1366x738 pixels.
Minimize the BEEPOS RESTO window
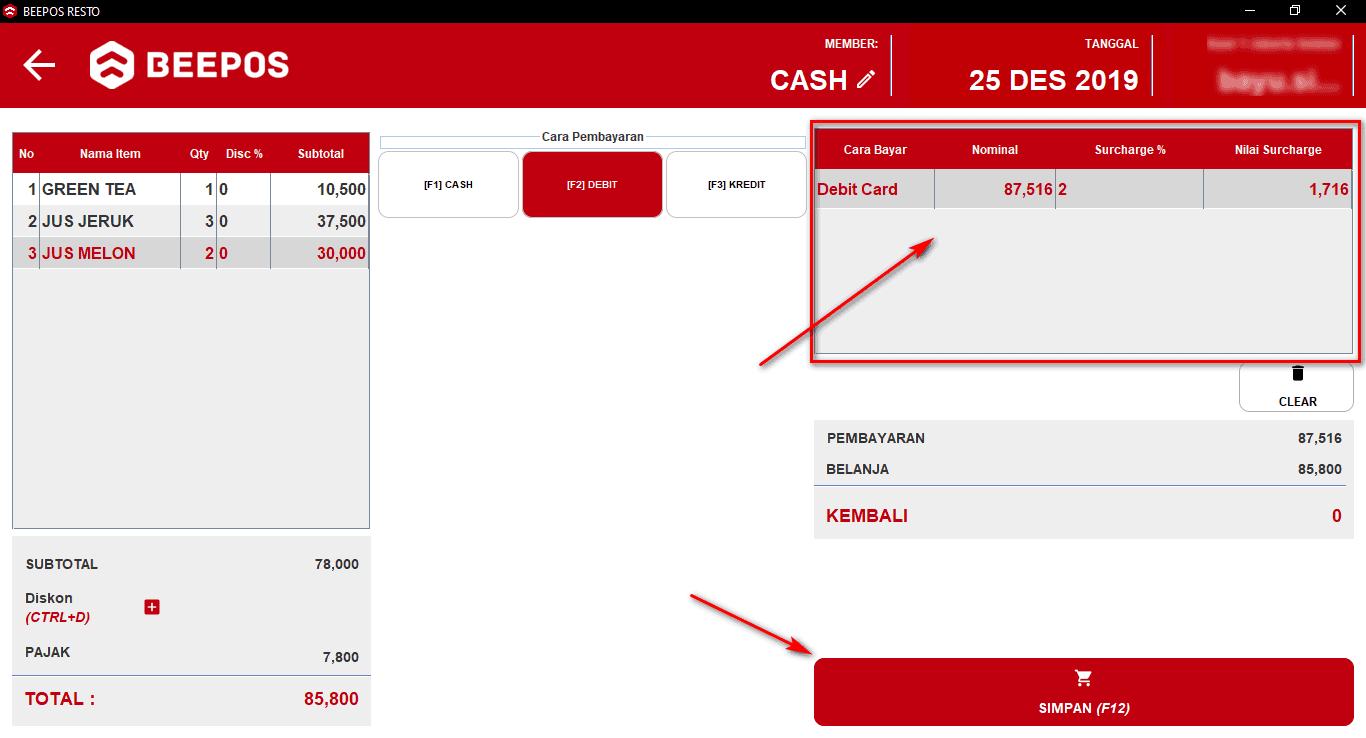(1251, 11)
